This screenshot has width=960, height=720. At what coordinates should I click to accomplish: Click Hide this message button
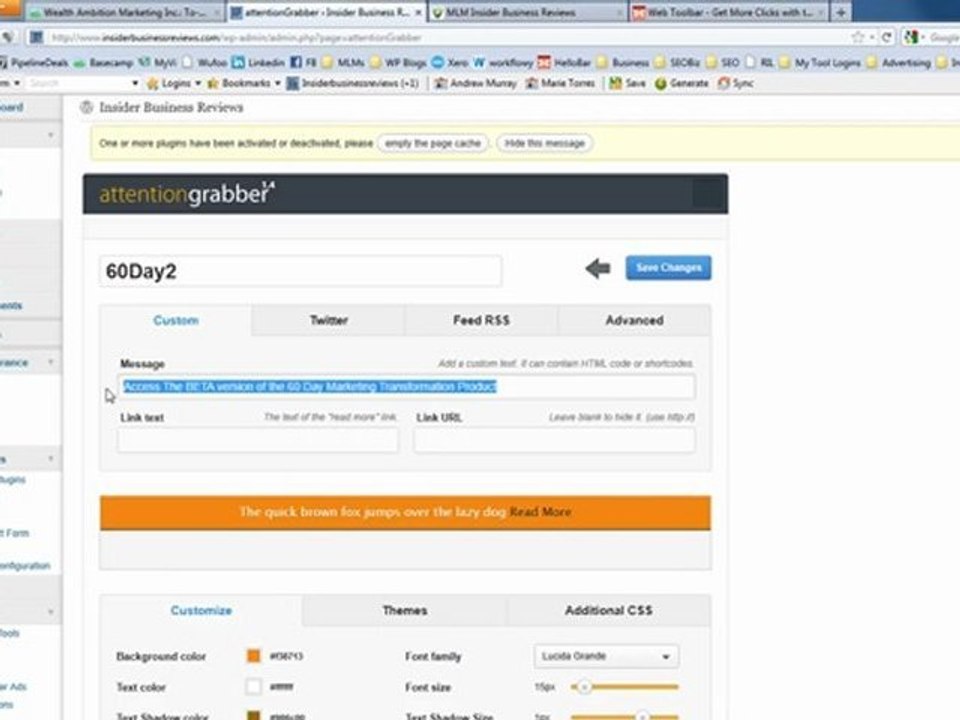pos(544,143)
